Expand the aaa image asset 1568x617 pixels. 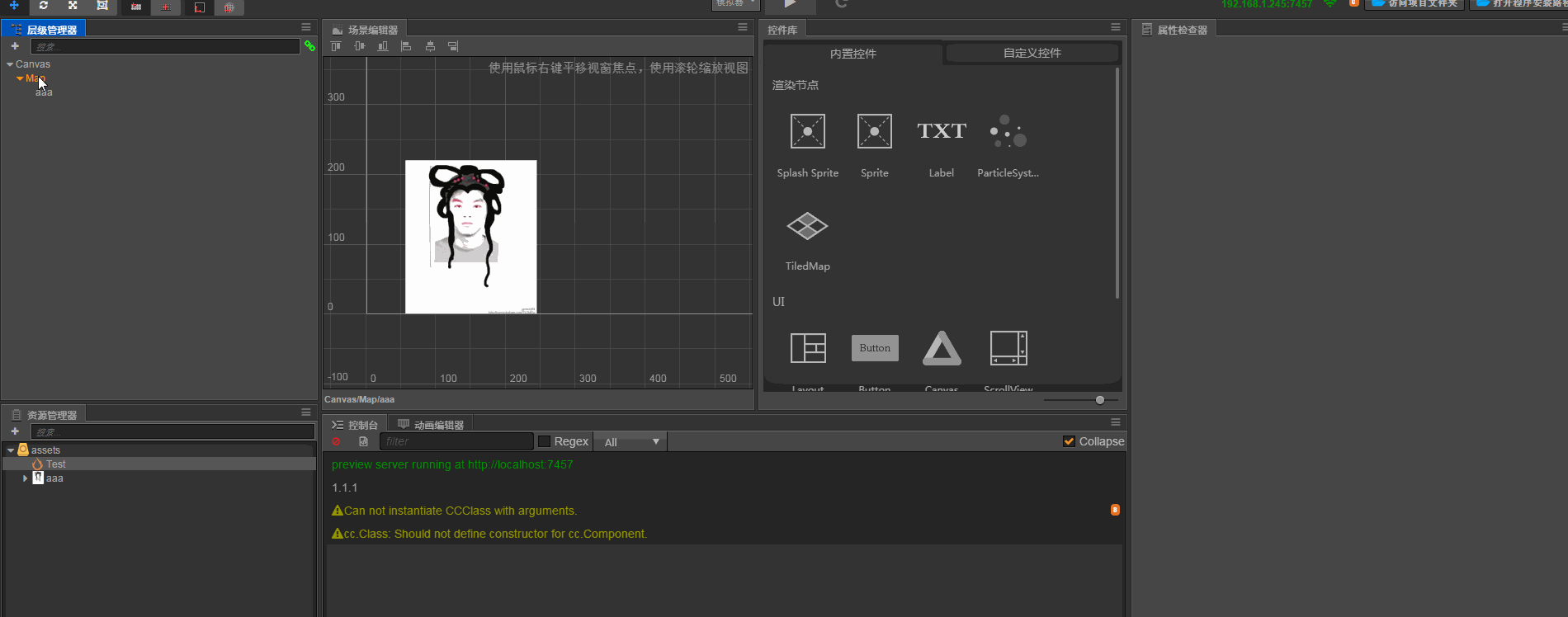[x=25, y=478]
